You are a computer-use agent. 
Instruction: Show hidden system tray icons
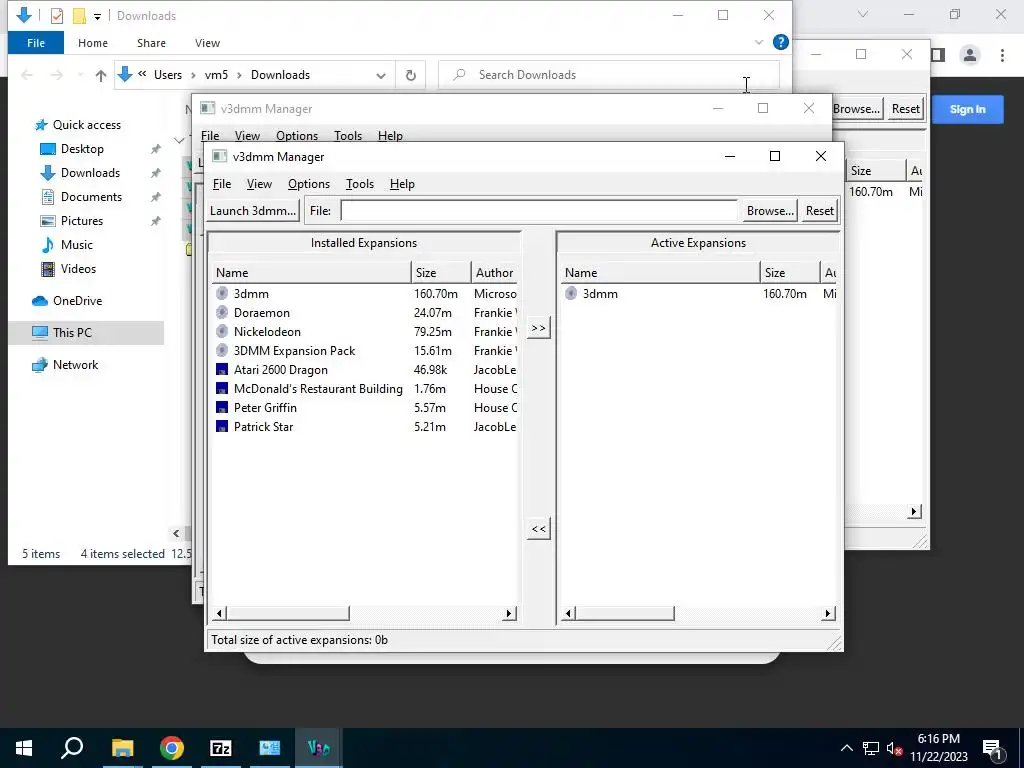pyautogui.click(x=846, y=749)
